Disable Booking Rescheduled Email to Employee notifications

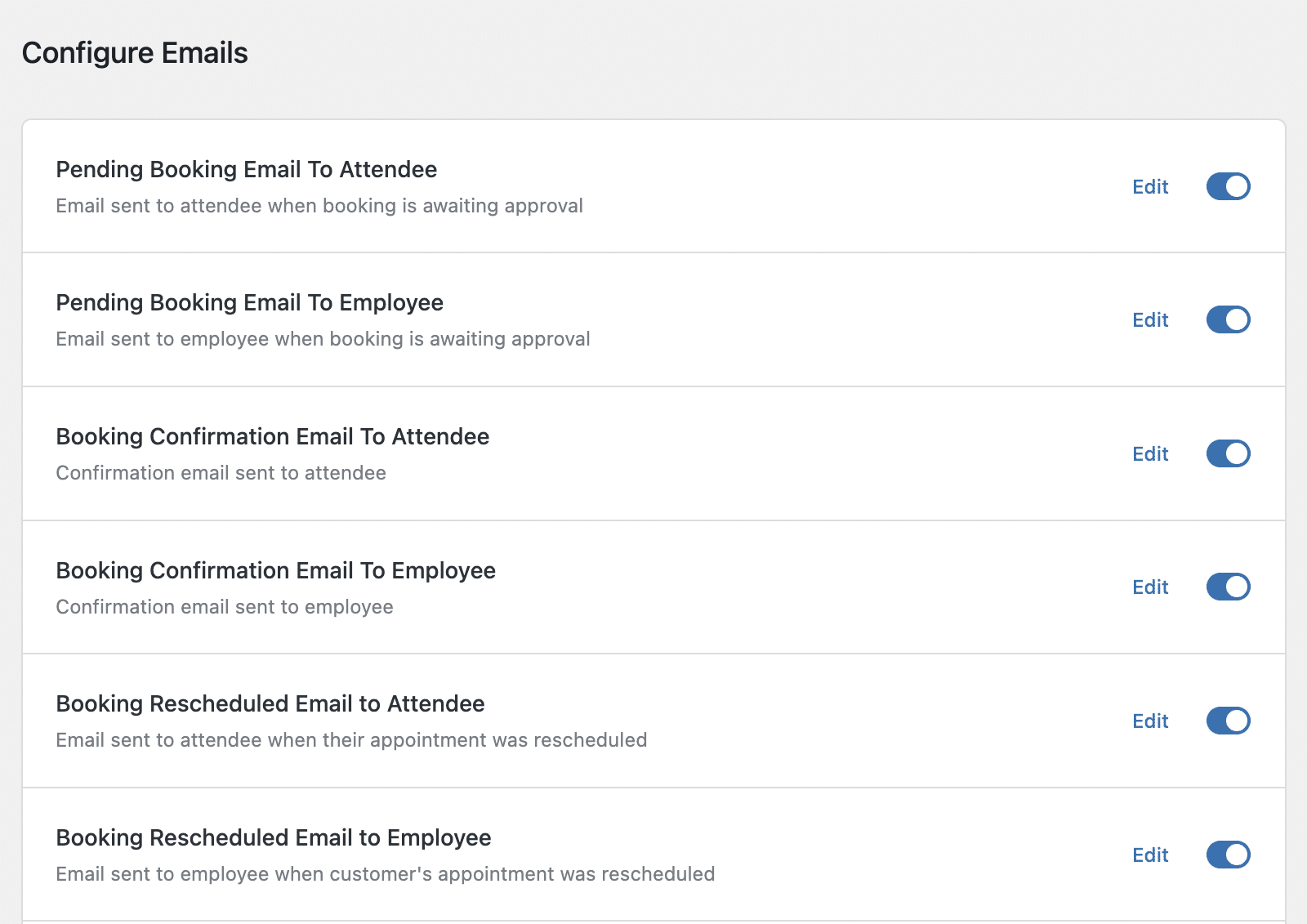[x=1228, y=855]
